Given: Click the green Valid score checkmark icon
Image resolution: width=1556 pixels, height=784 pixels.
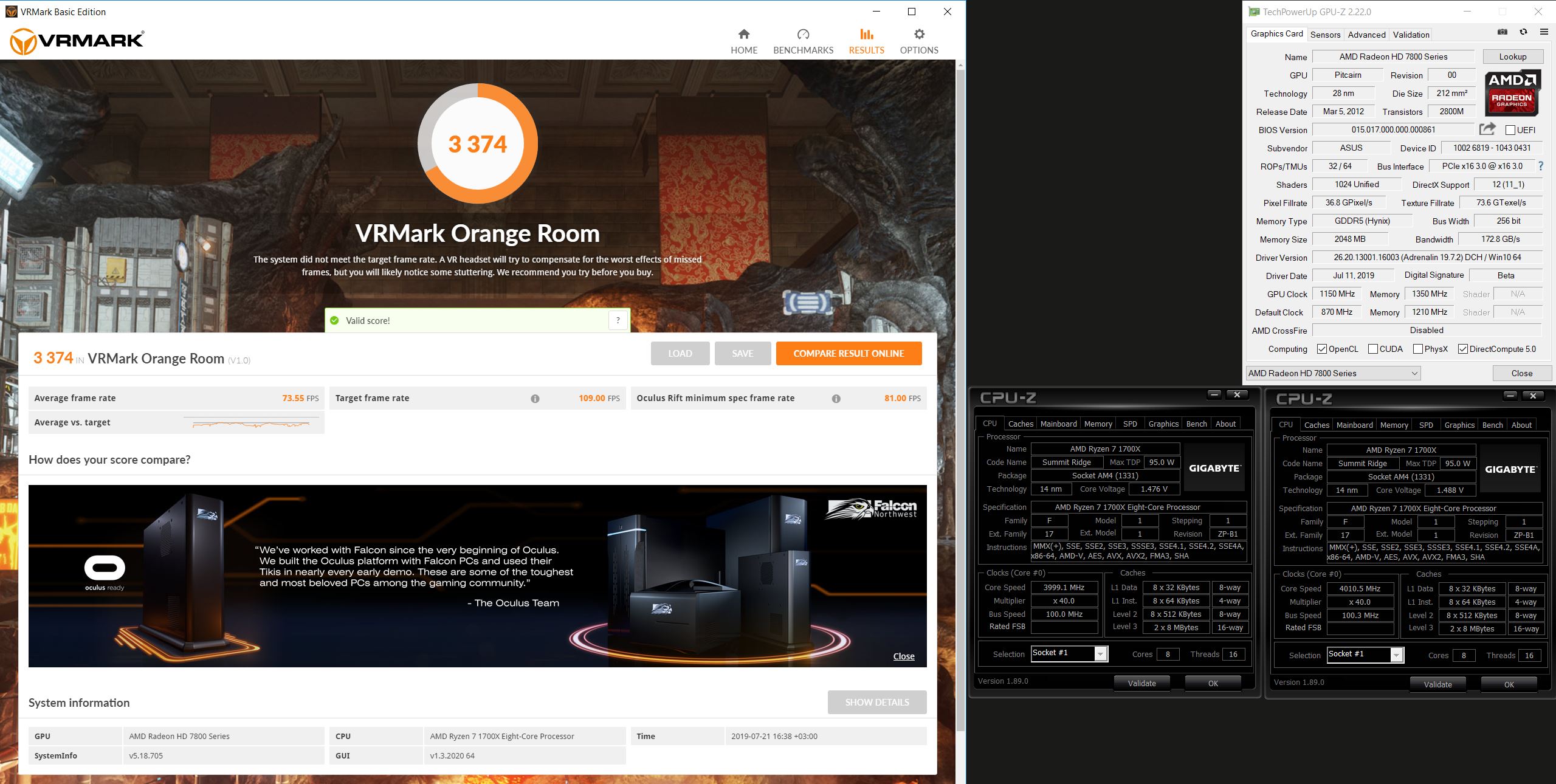Looking at the screenshot, I should pos(334,320).
